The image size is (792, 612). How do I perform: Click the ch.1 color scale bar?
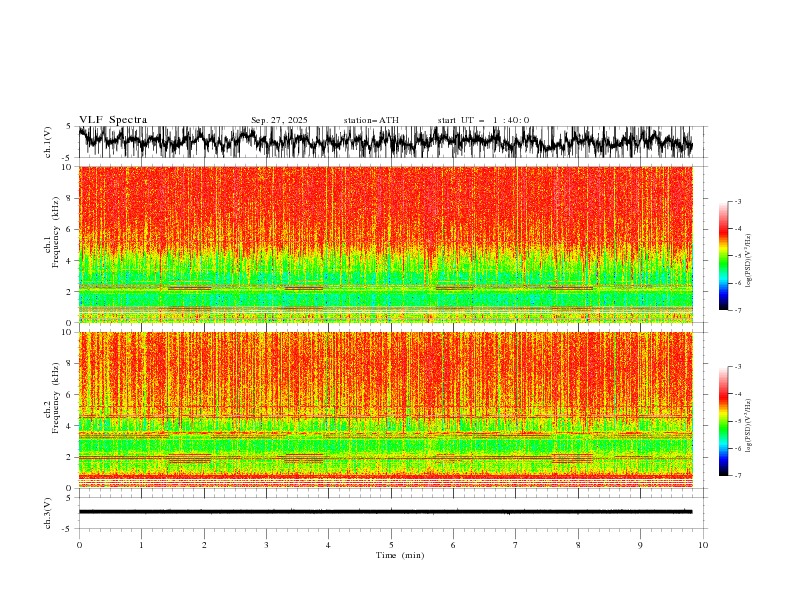[x=724, y=256]
